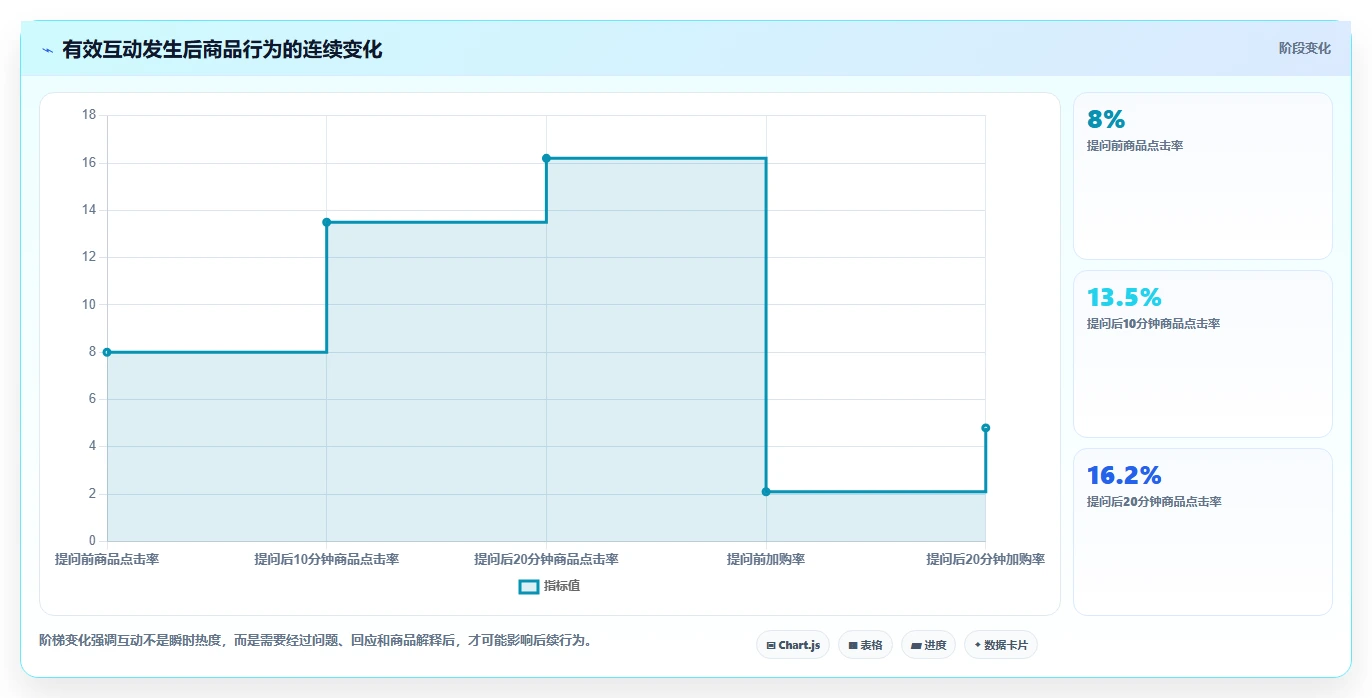Click the 8% value text
1372x698 pixels.
point(1106,119)
